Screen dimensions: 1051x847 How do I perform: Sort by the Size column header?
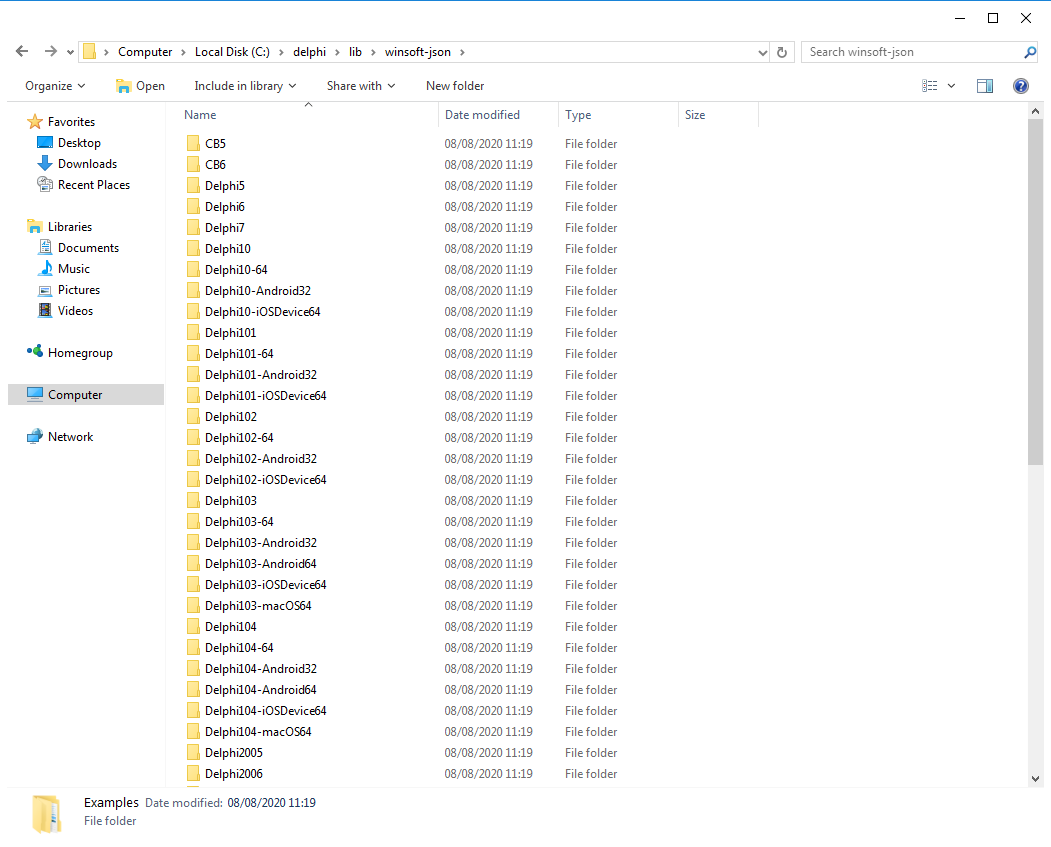pos(694,115)
